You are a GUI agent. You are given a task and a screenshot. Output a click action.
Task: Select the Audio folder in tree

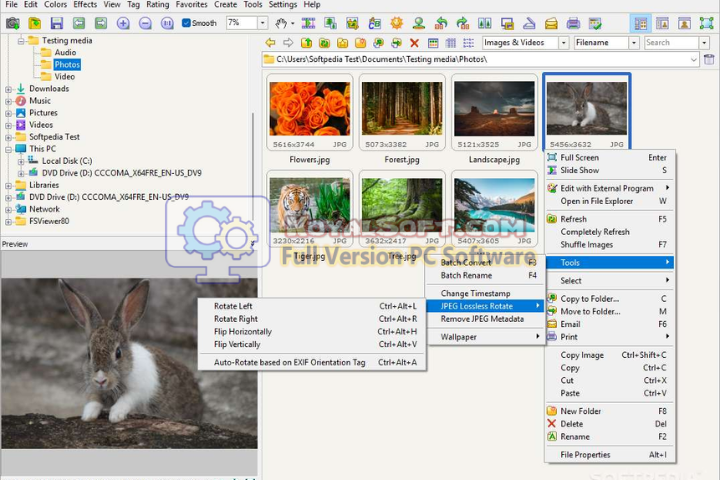65,52
